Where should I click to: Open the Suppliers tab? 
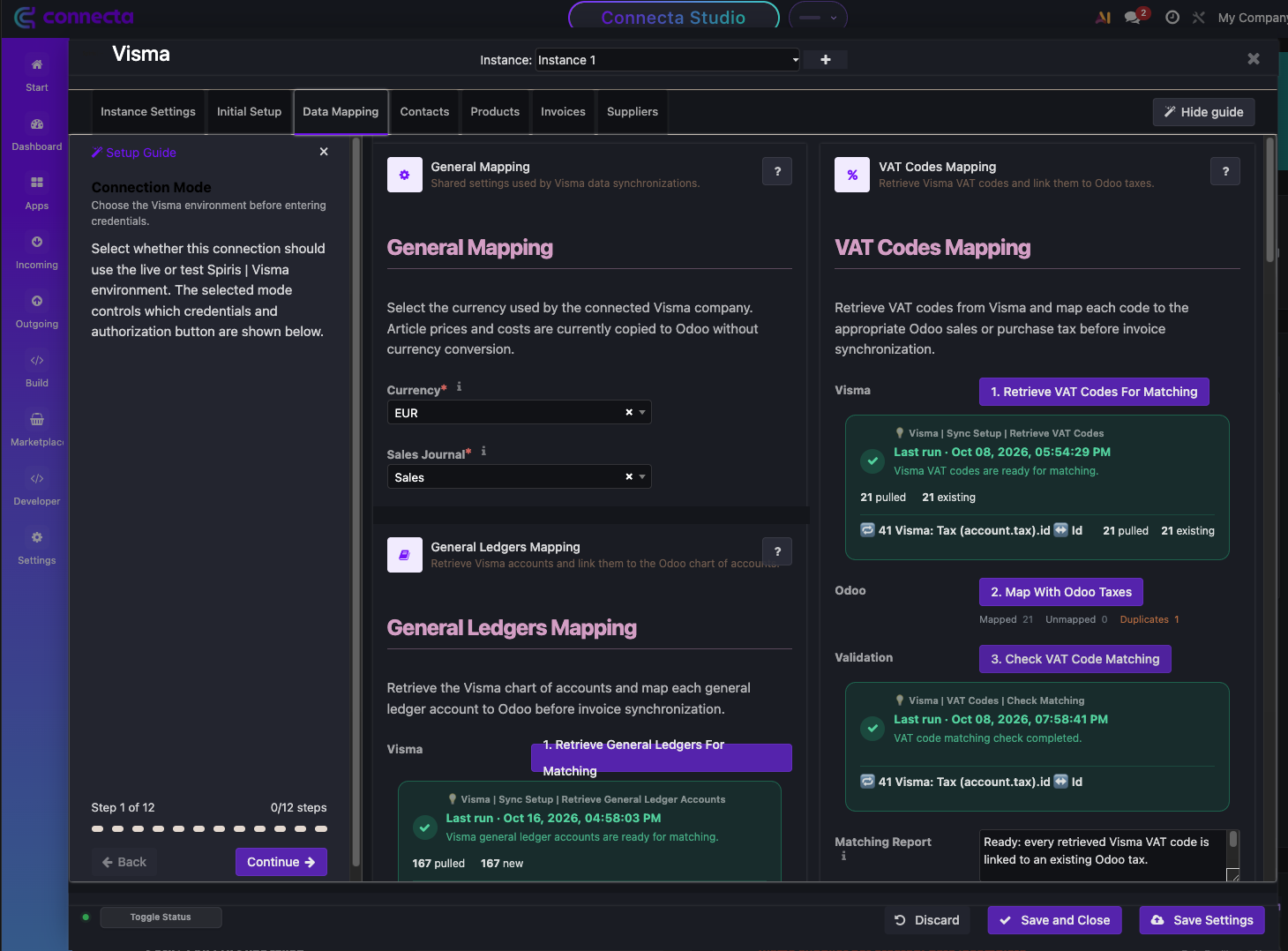click(633, 112)
